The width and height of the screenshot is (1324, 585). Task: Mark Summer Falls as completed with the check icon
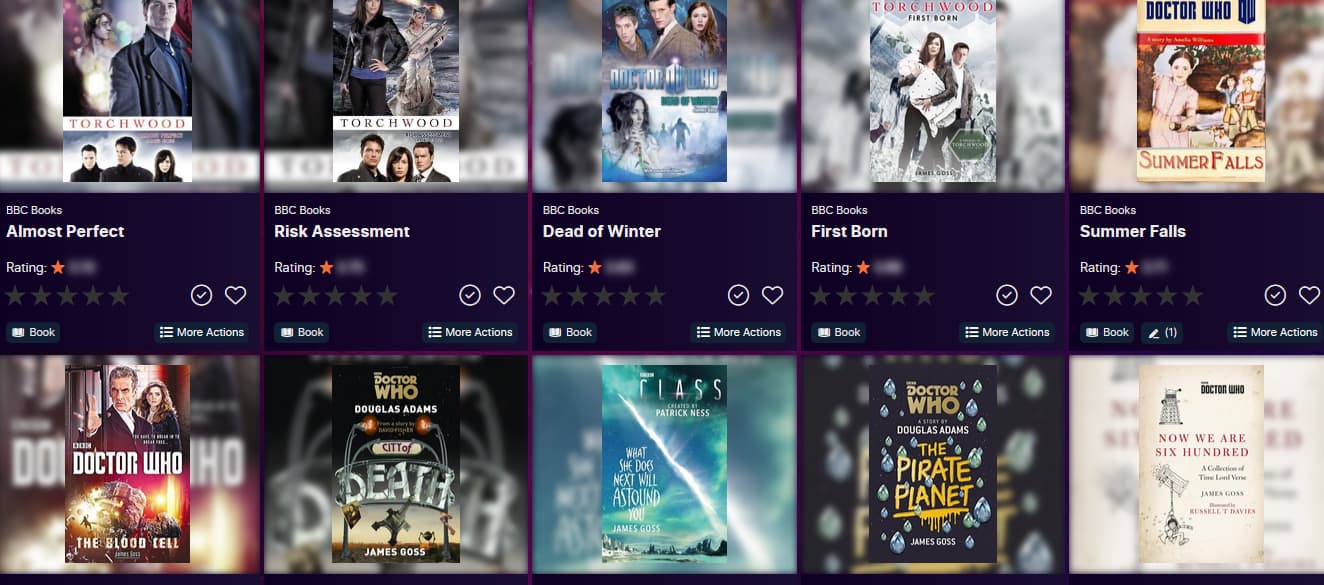(1275, 295)
